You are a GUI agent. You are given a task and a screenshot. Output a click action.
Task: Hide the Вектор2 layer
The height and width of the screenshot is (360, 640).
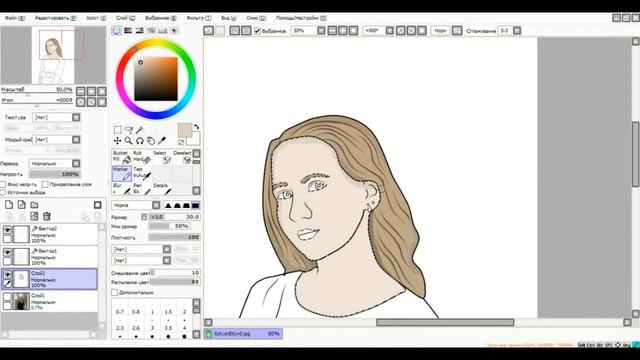[7, 230]
